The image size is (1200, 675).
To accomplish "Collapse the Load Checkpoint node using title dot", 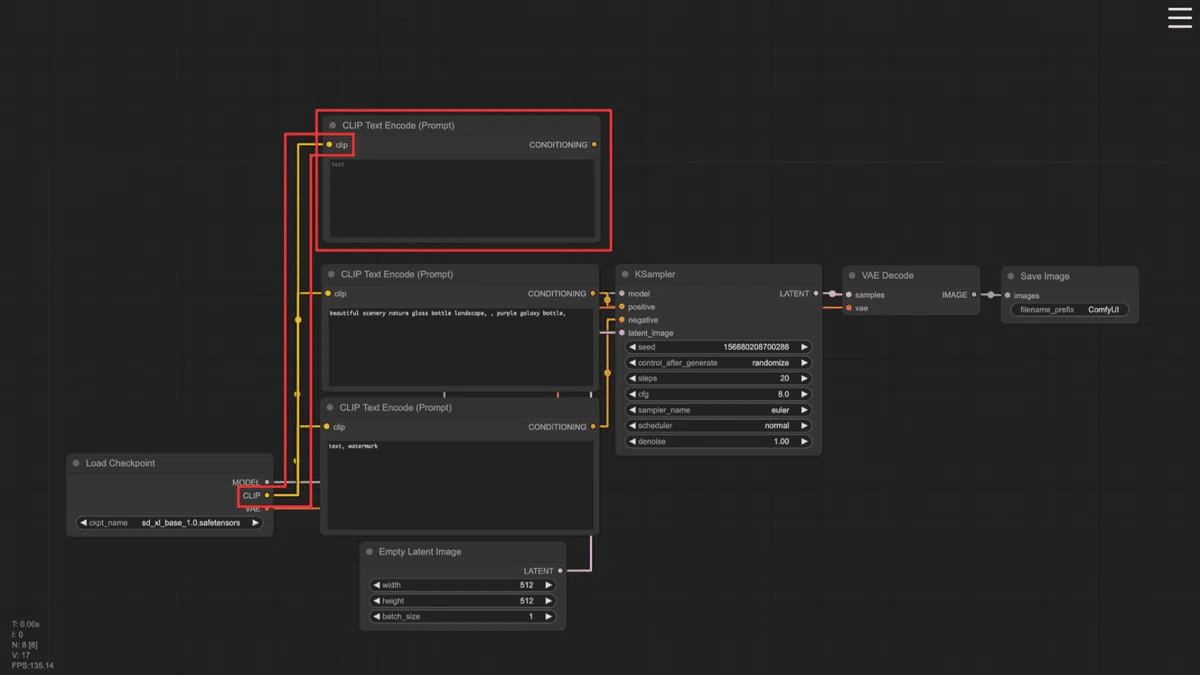I will tap(76, 463).
